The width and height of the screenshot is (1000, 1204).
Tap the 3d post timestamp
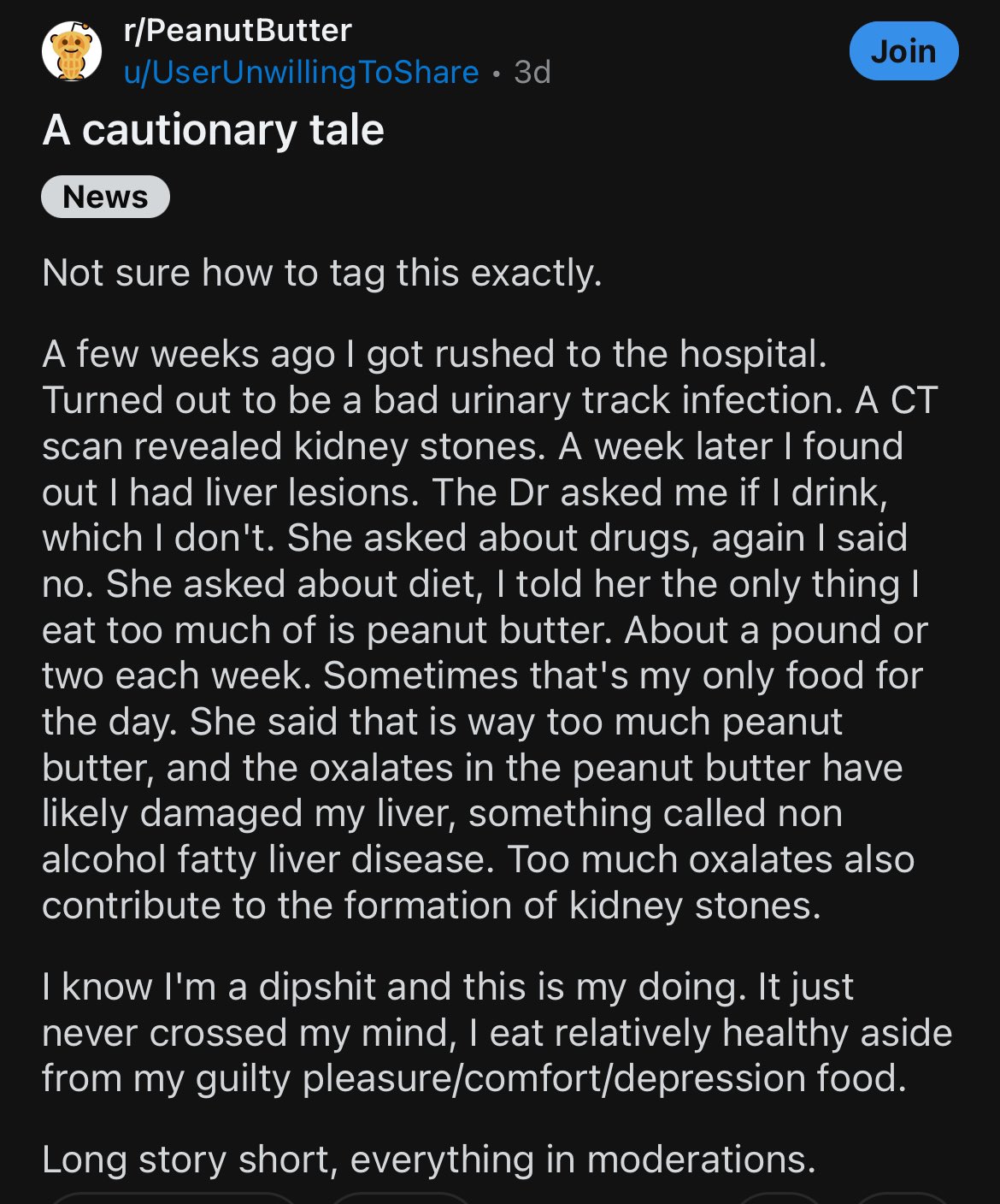[x=532, y=73]
